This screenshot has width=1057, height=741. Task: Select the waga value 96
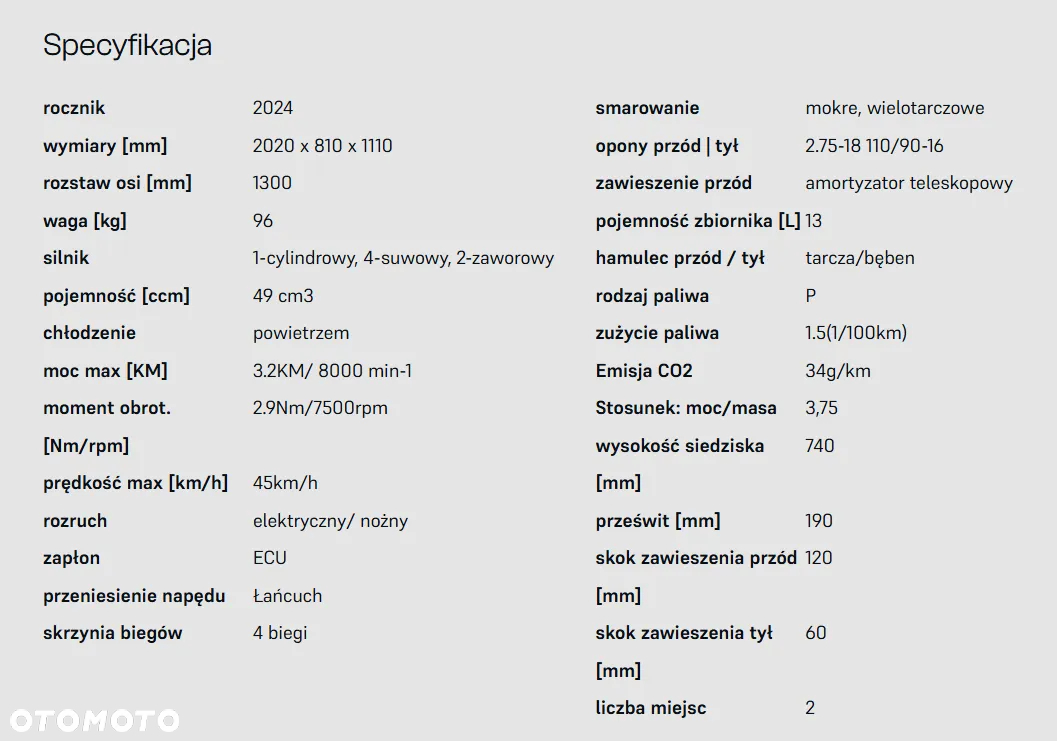click(x=263, y=220)
